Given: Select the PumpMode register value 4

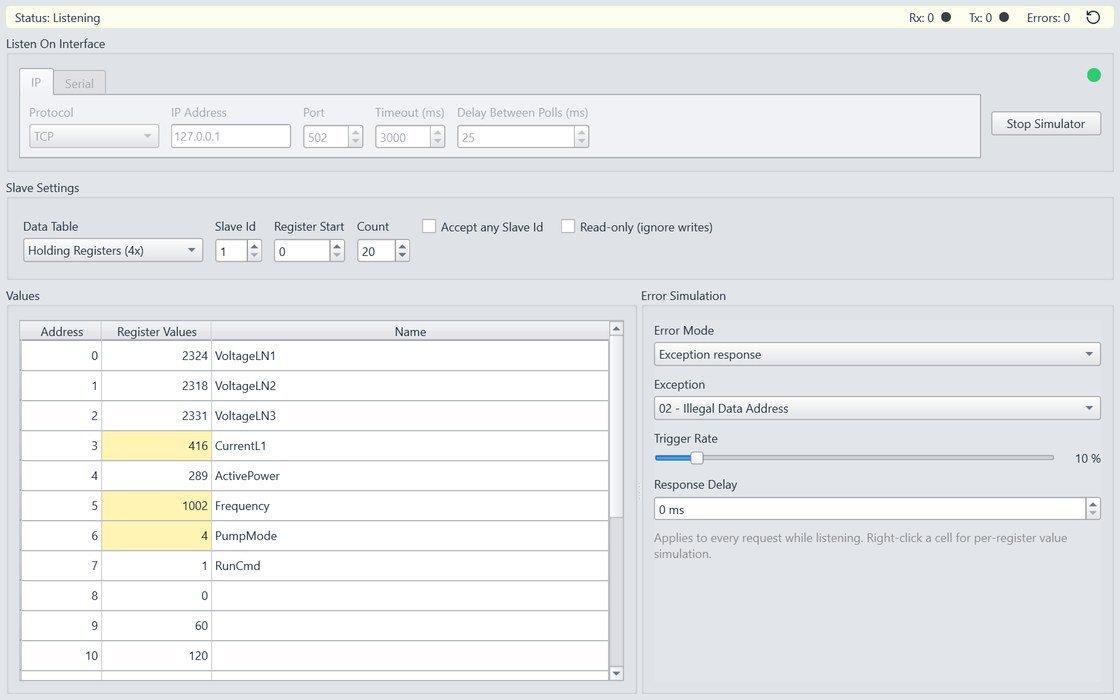Looking at the screenshot, I should coord(156,536).
